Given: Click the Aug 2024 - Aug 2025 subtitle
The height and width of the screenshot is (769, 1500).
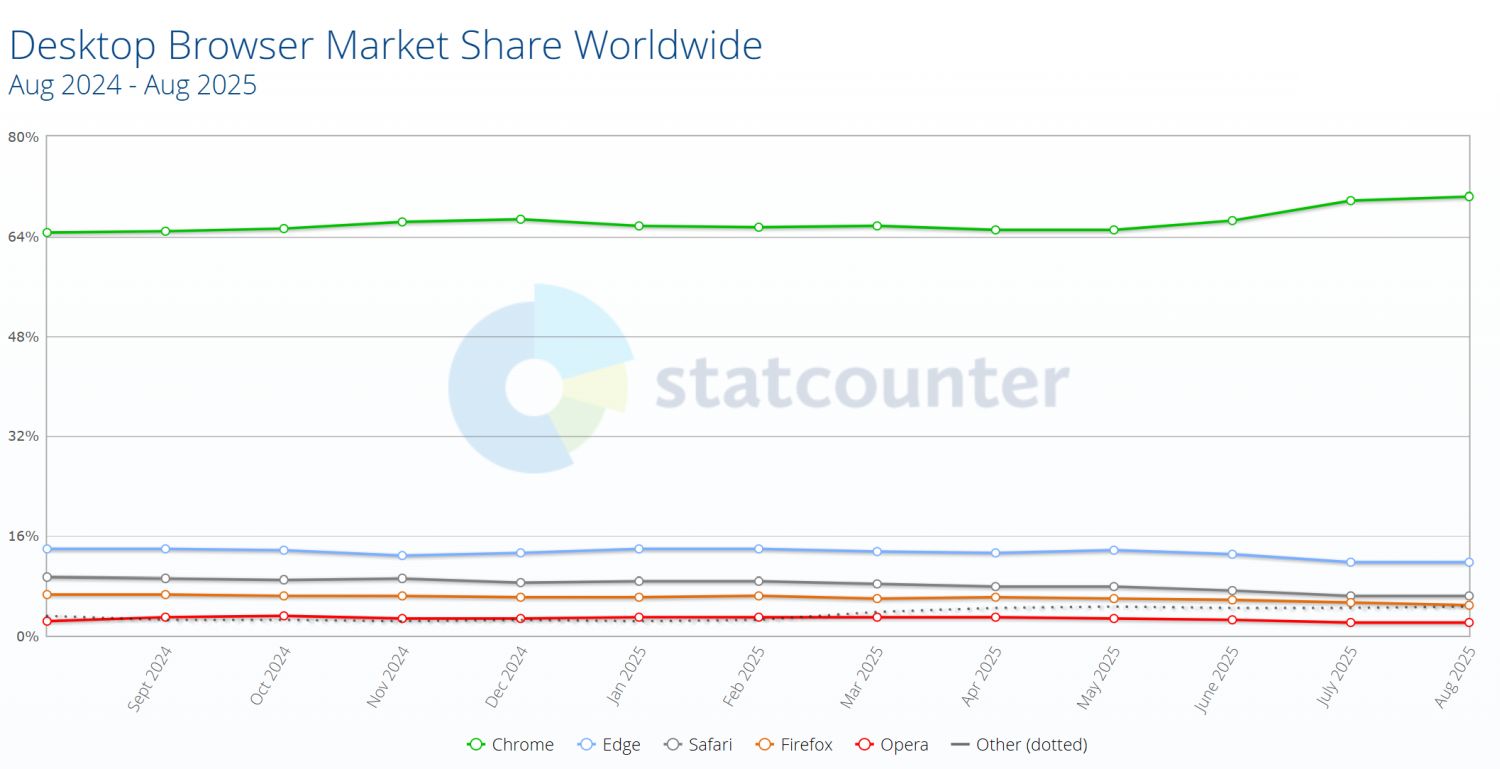Looking at the screenshot, I should click(x=132, y=85).
